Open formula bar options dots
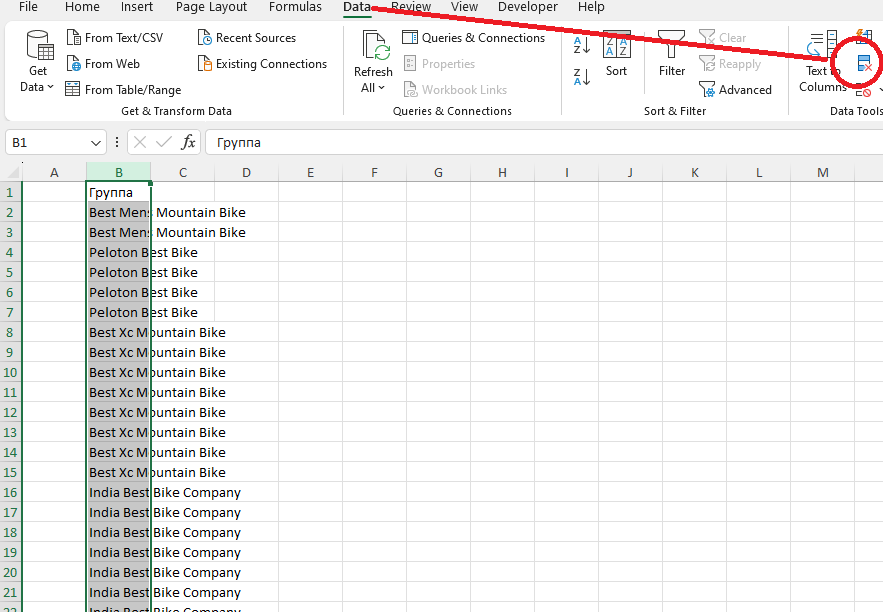 coord(117,142)
